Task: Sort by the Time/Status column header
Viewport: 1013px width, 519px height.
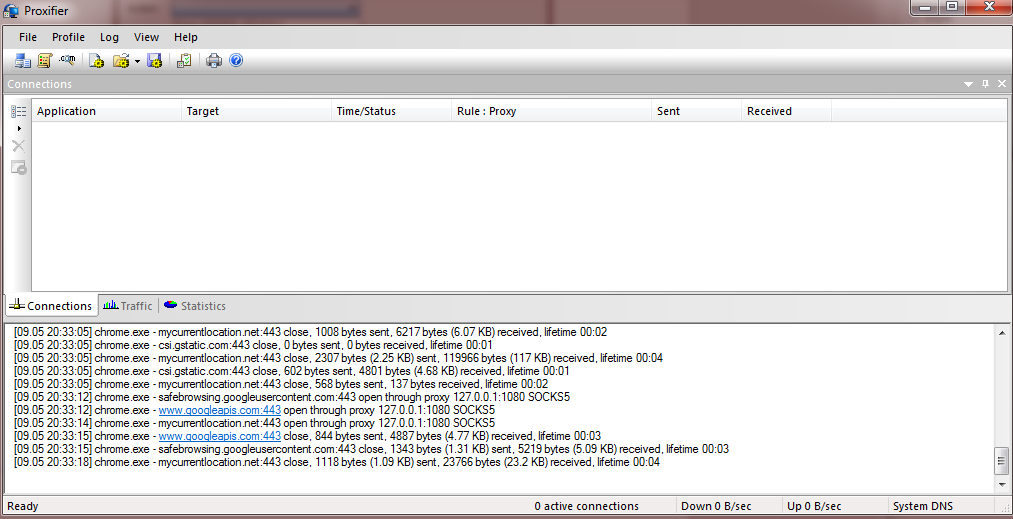Action: click(392, 111)
